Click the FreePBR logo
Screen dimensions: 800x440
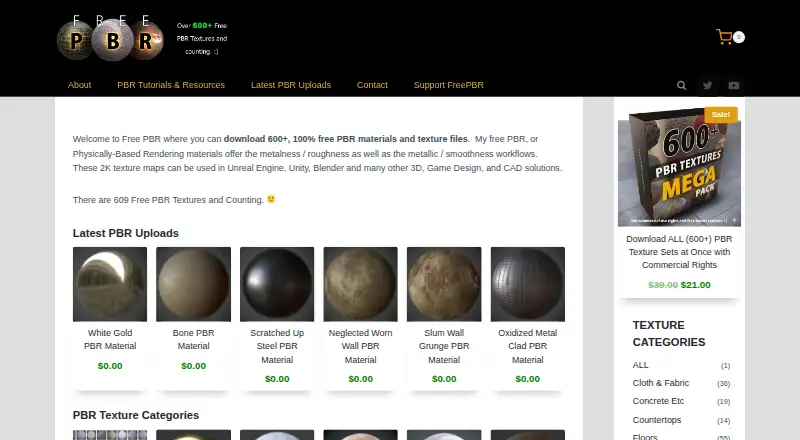(110, 38)
